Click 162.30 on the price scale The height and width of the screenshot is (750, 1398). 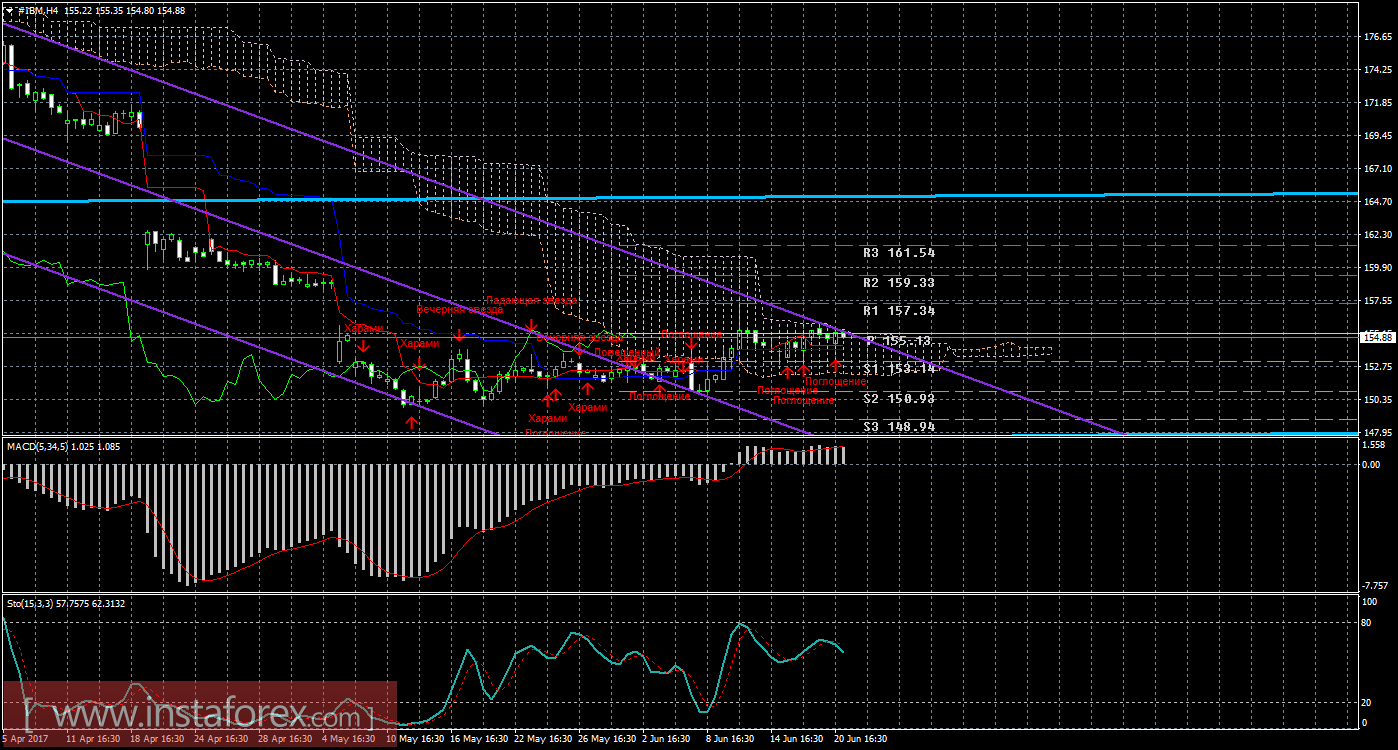pos(1378,234)
